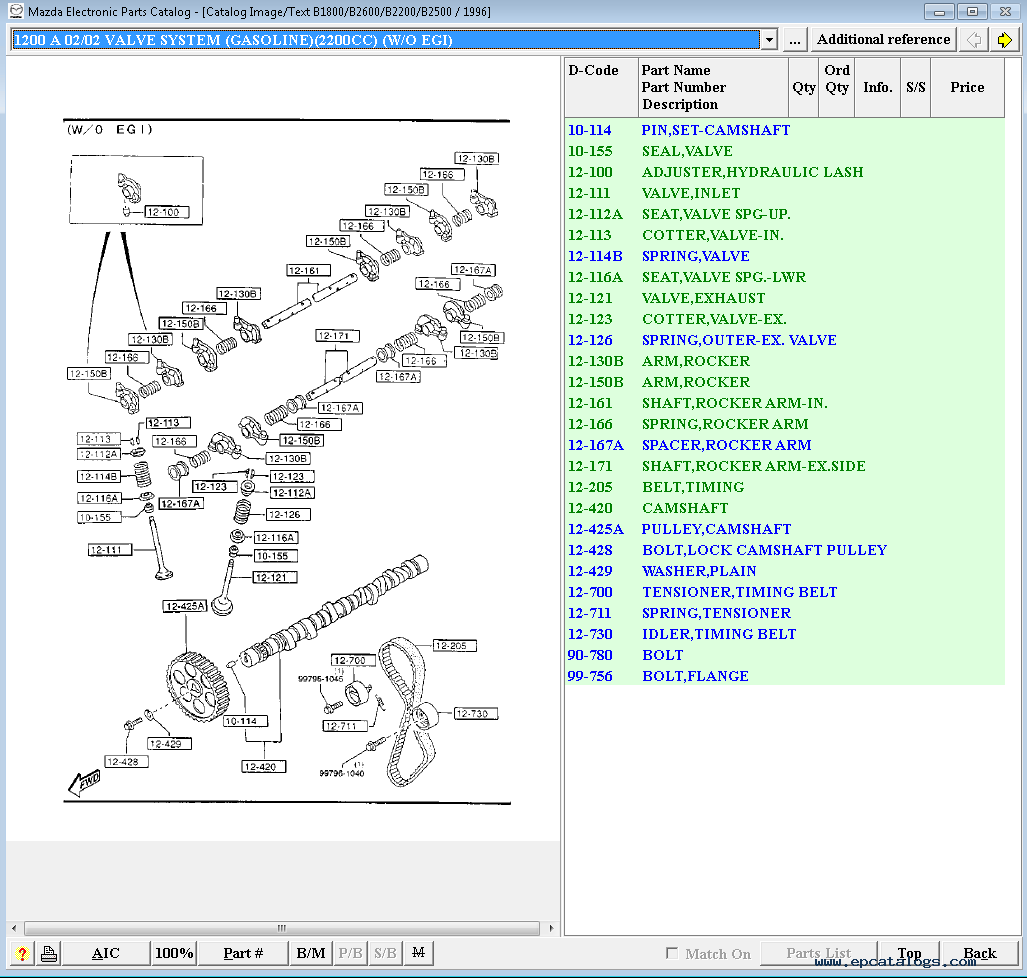1027x978 pixels.
Task: Click the AIC button
Action: click(x=105, y=953)
